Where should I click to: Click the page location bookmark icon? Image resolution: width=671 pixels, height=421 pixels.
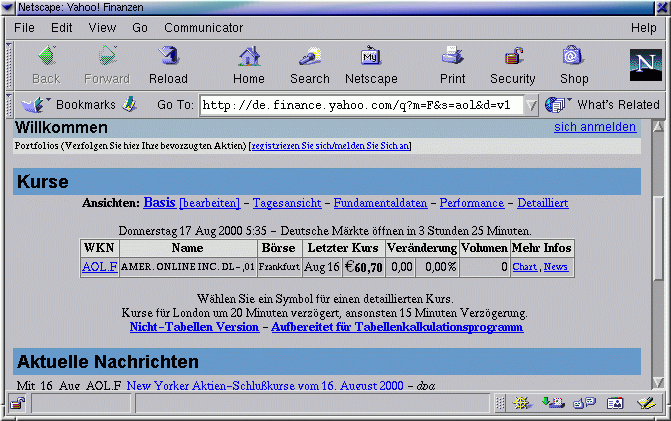130,104
